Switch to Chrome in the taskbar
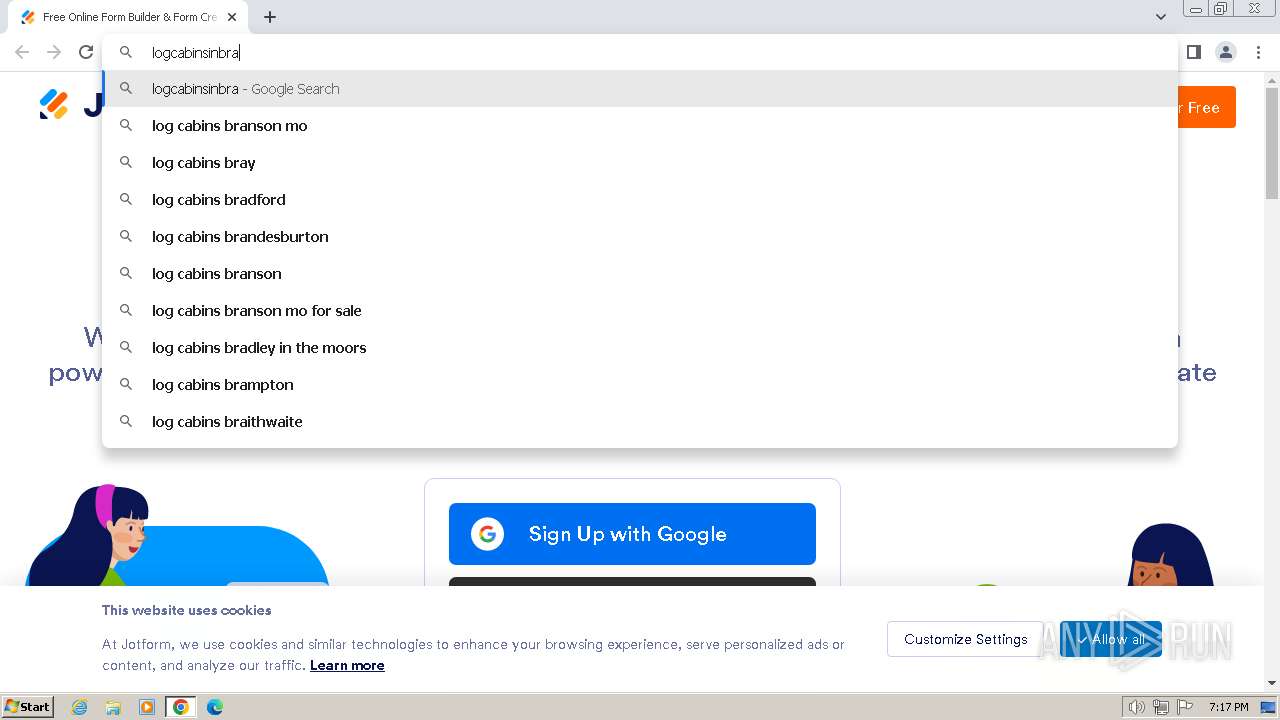 click(x=181, y=707)
